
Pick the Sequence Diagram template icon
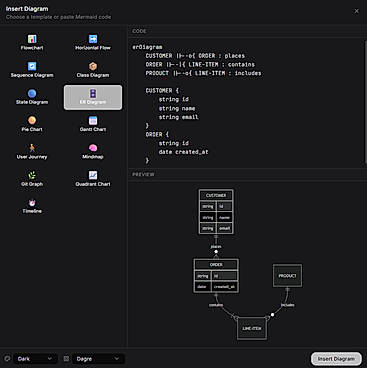pyautogui.click(x=32, y=66)
